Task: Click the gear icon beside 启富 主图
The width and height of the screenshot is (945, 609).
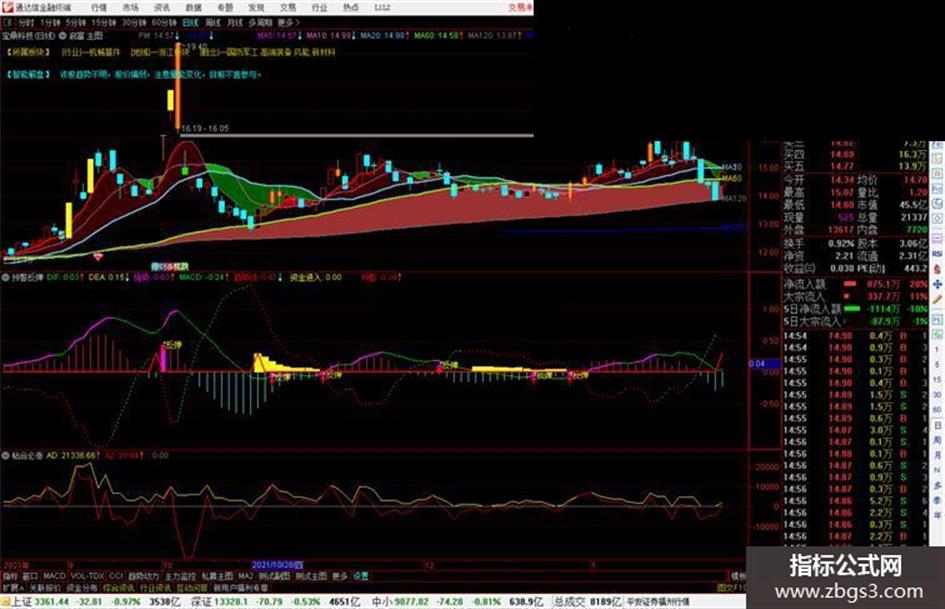Action: 62,36
